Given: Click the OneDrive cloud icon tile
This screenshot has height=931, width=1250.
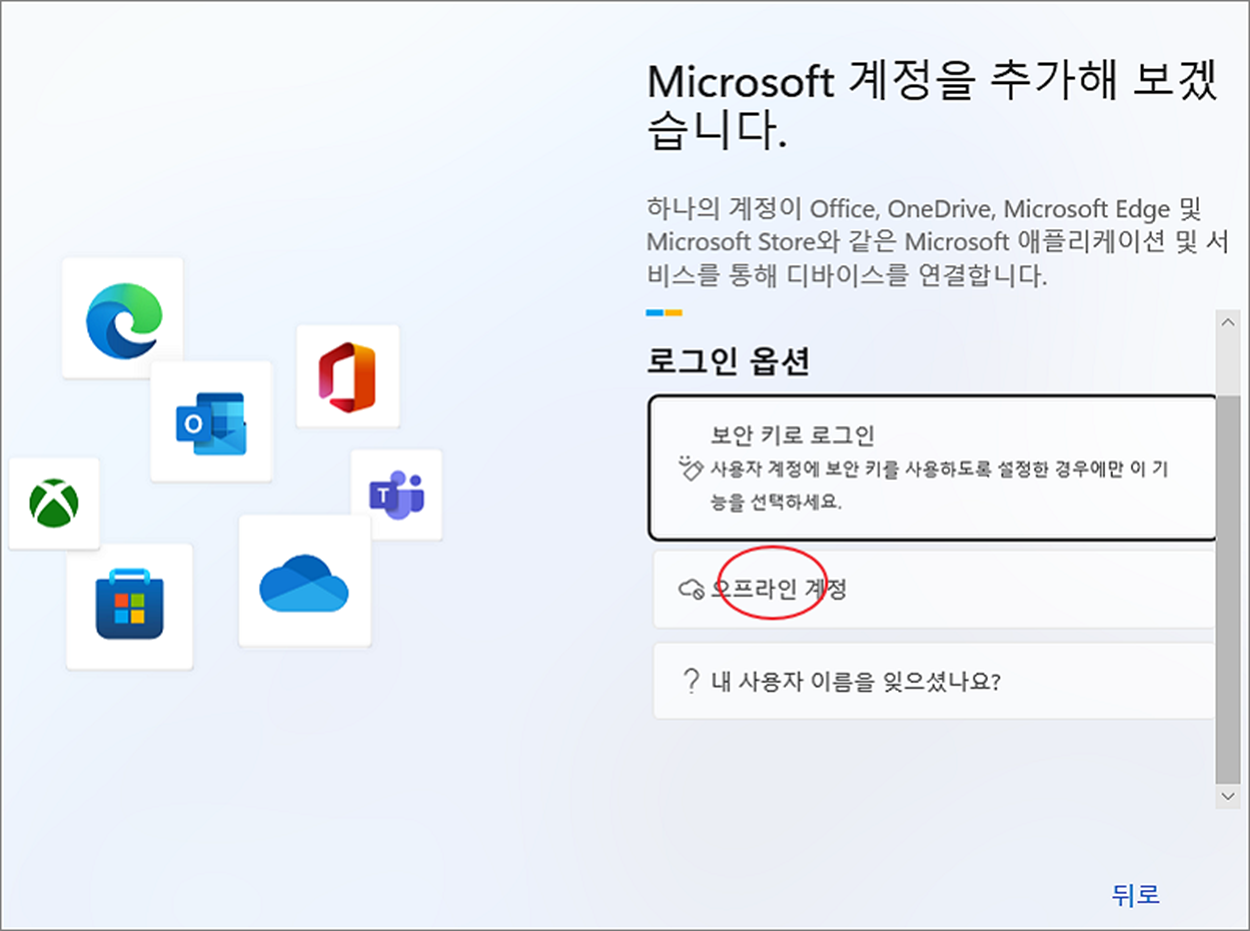Looking at the screenshot, I should click(x=304, y=581).
